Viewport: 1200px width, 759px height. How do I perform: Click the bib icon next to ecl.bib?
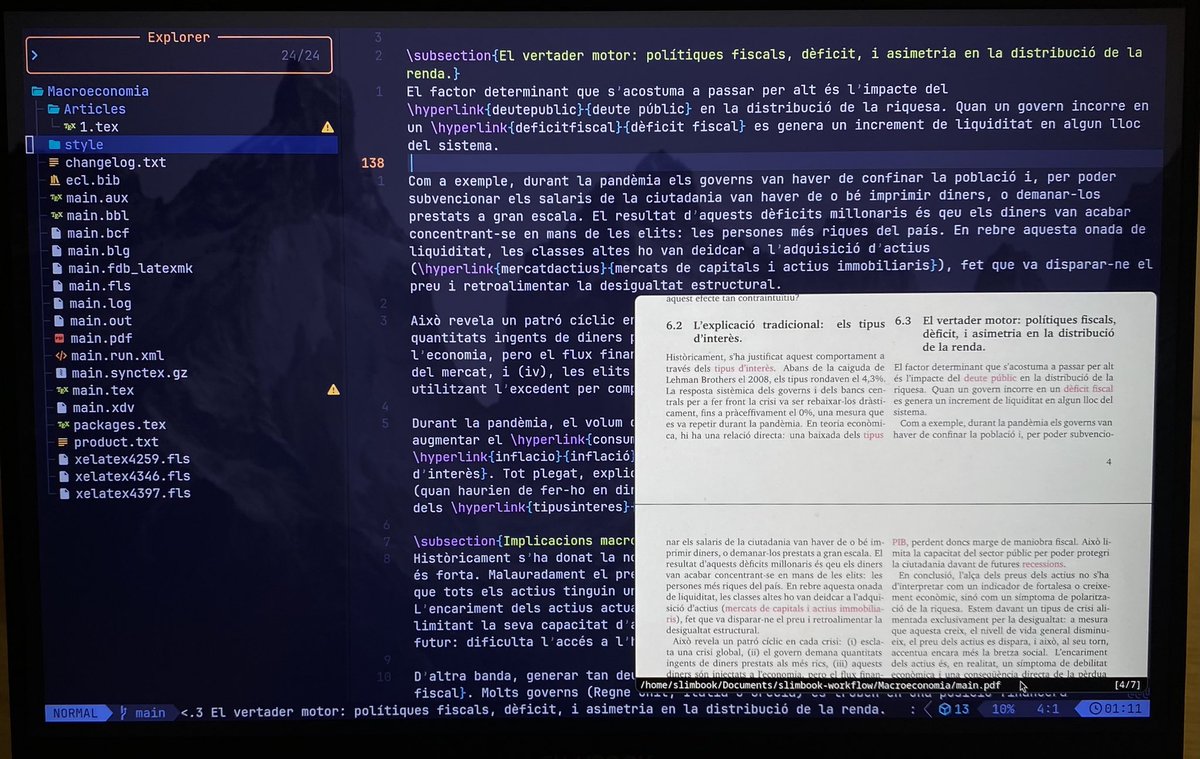(x=54, y=180)
